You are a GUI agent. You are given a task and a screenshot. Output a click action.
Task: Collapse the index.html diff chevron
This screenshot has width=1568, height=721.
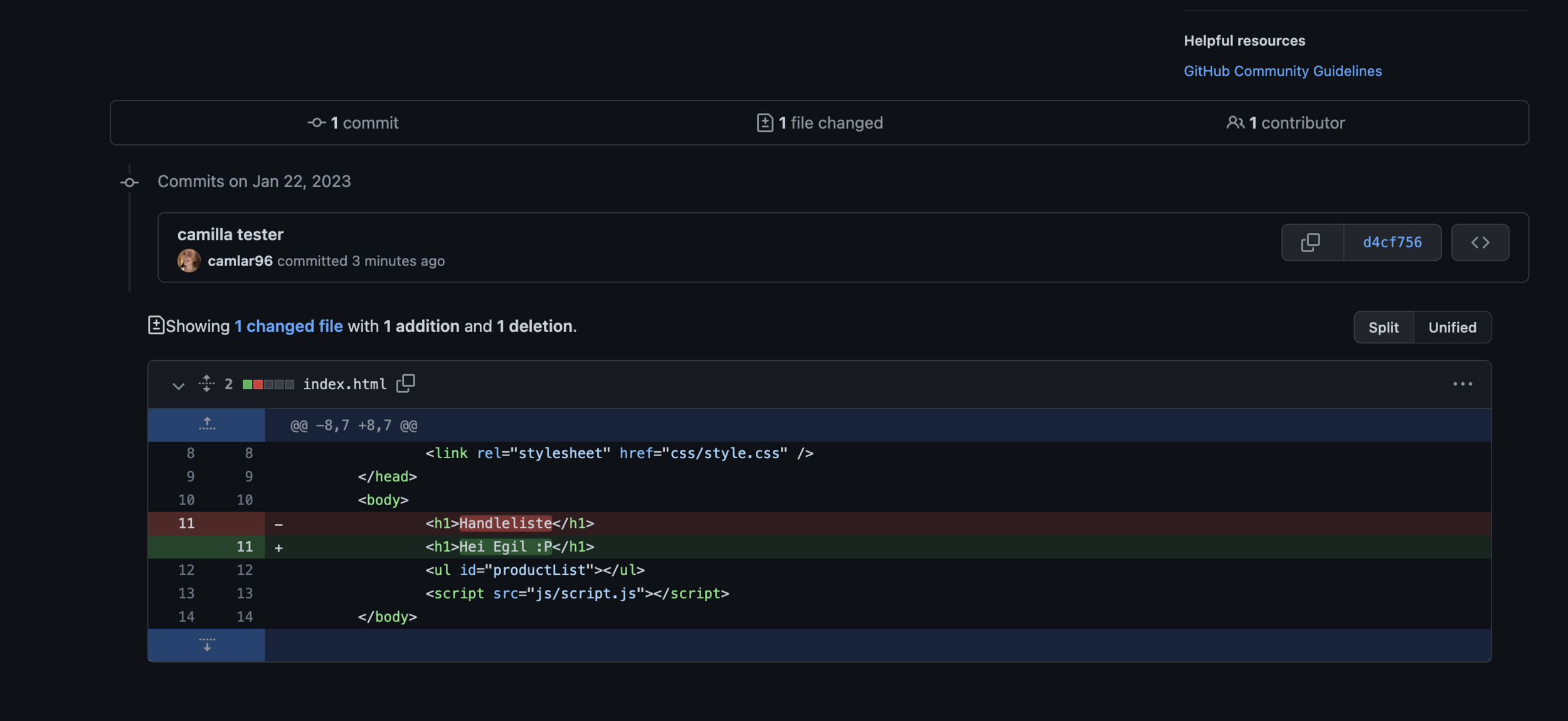pos(178,385)
